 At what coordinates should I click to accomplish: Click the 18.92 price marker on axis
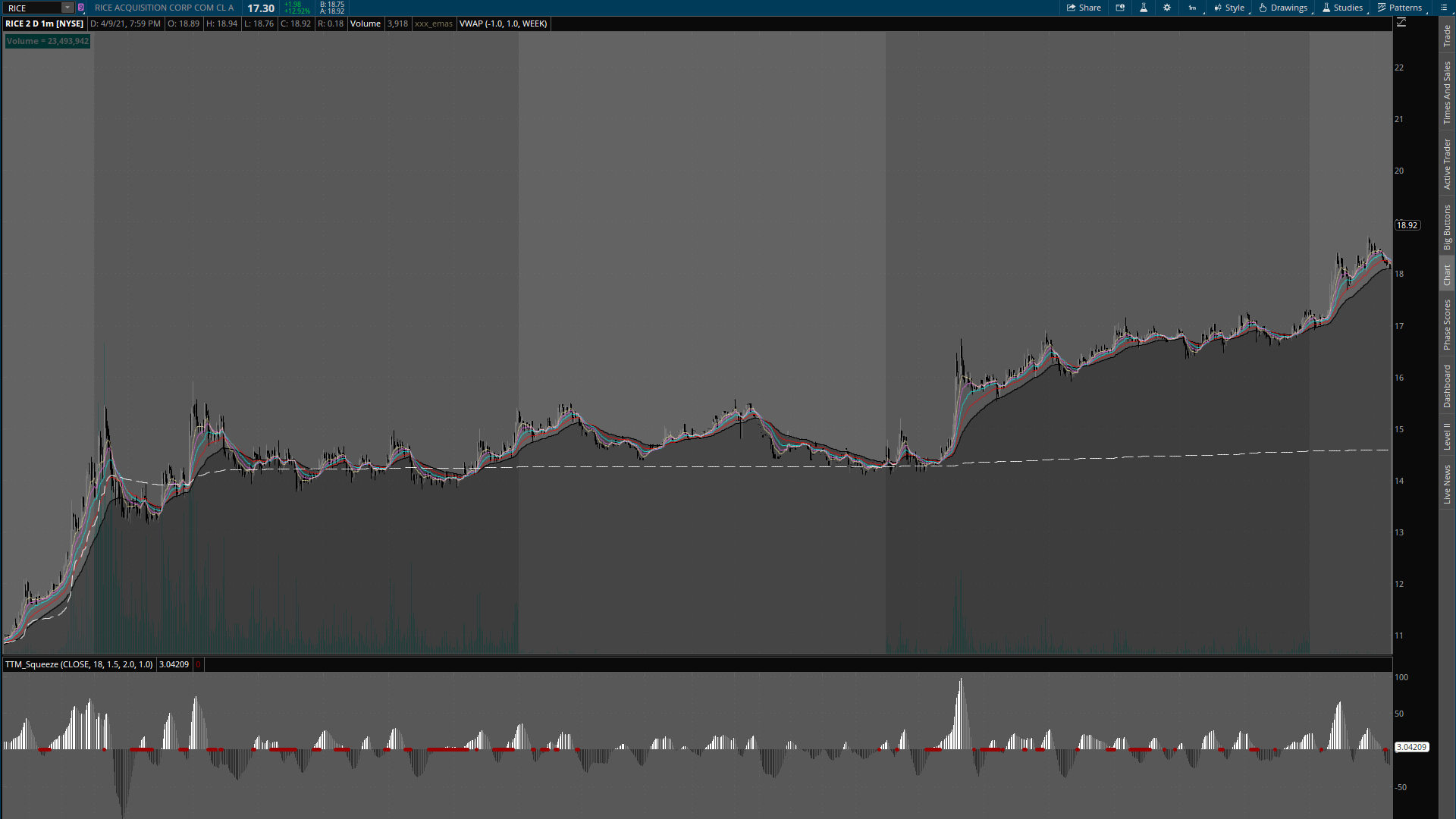click(1407, 225)
